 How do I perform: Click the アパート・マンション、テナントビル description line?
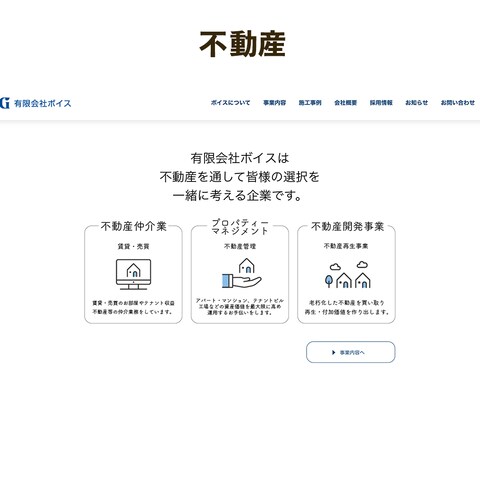(x=240, y=300)
